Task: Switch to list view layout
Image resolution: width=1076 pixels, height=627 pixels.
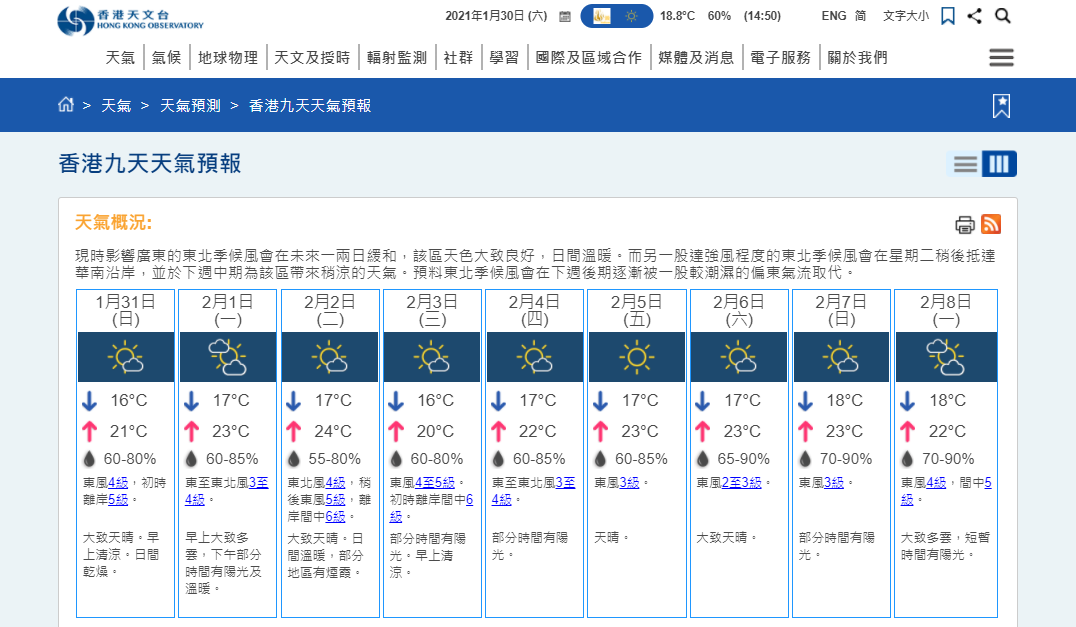Action: [x=965, y=164]
